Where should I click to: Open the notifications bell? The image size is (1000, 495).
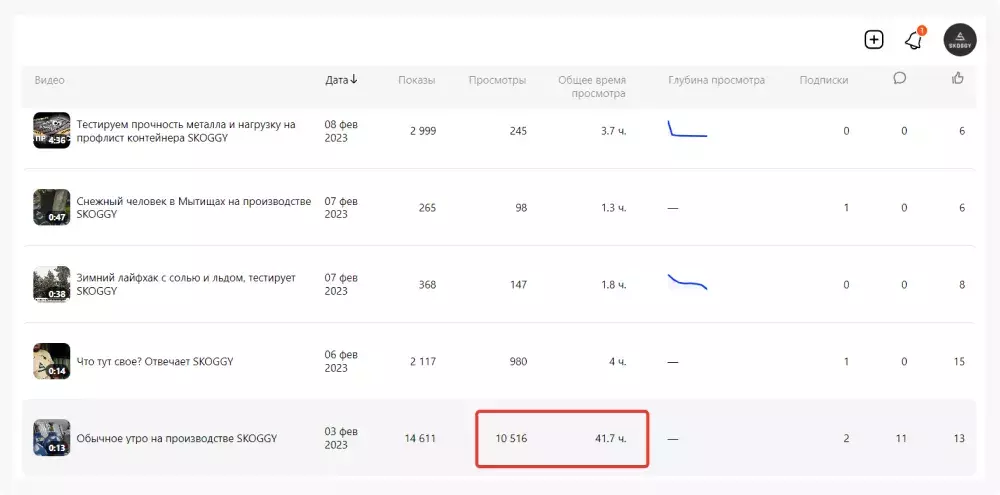(913, 40)
